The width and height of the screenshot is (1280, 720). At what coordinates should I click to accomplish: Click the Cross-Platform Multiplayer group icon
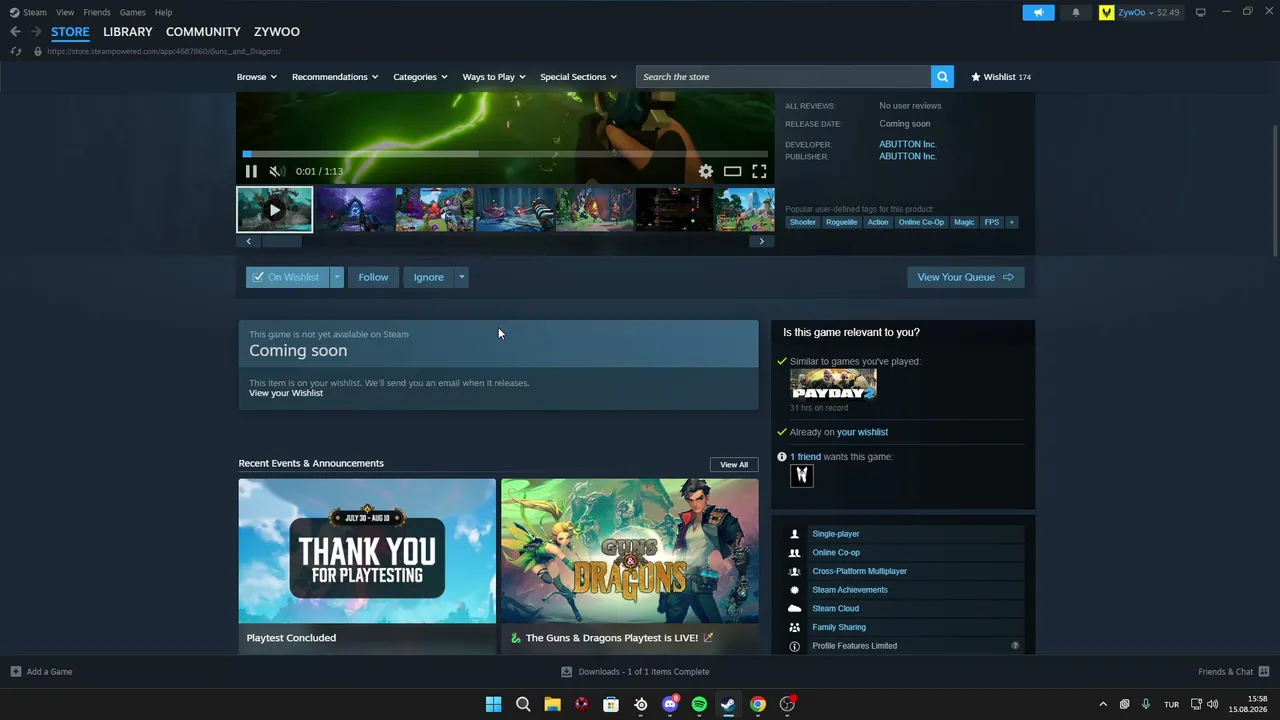click(x=795, y=571)
